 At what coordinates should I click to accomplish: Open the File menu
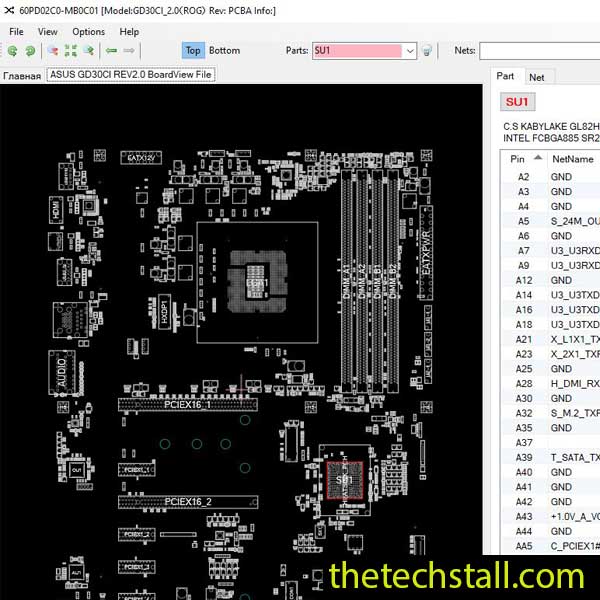tap(16, 32)
